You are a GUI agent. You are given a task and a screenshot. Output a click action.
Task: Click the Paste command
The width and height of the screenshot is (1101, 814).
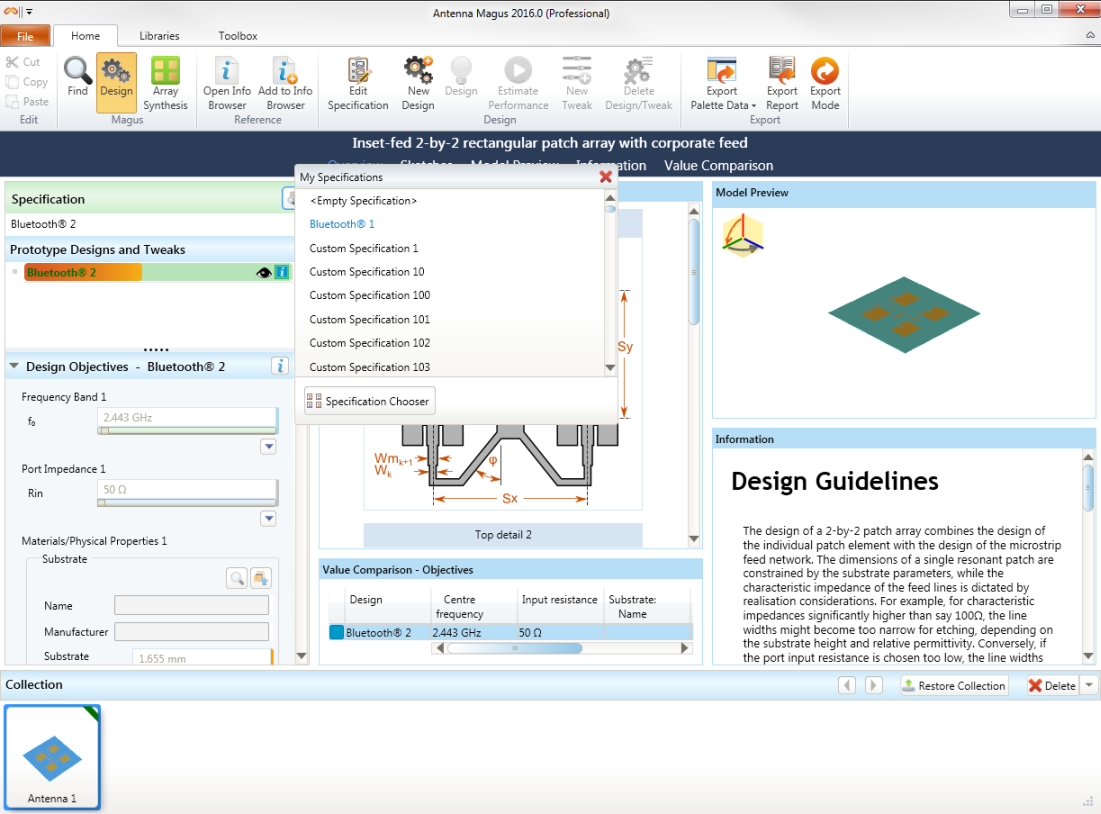27,101
